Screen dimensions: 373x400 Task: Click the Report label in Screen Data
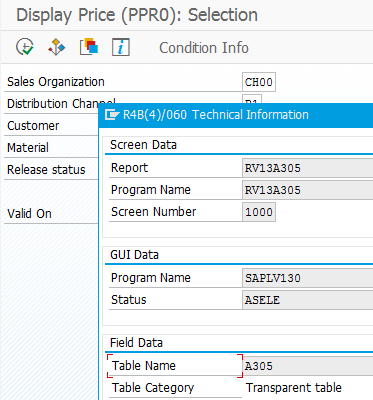(x=129, y=168)
